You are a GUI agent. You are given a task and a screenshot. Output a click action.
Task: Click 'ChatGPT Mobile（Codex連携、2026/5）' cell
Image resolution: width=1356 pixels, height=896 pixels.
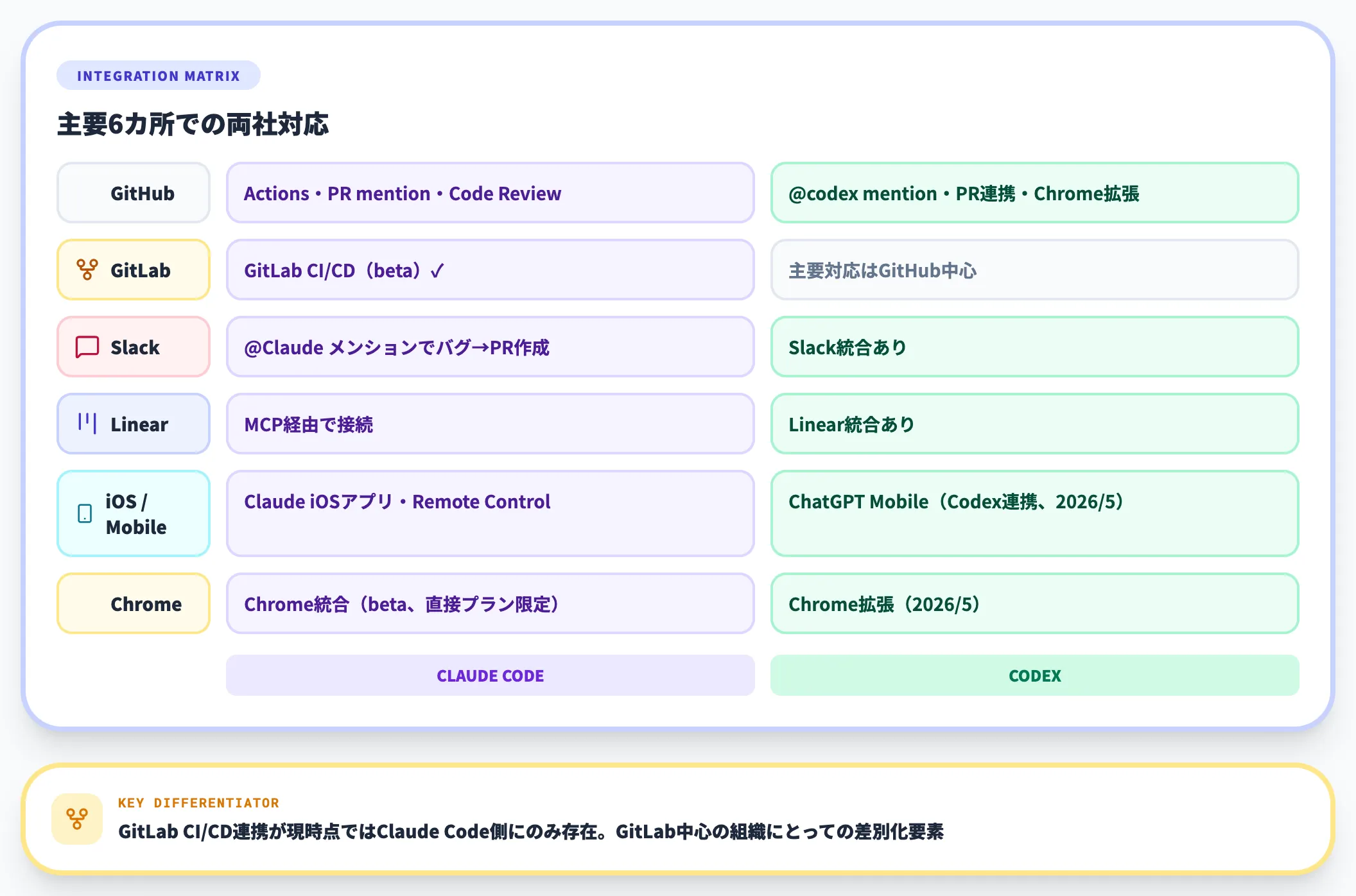coord(1035,513)
